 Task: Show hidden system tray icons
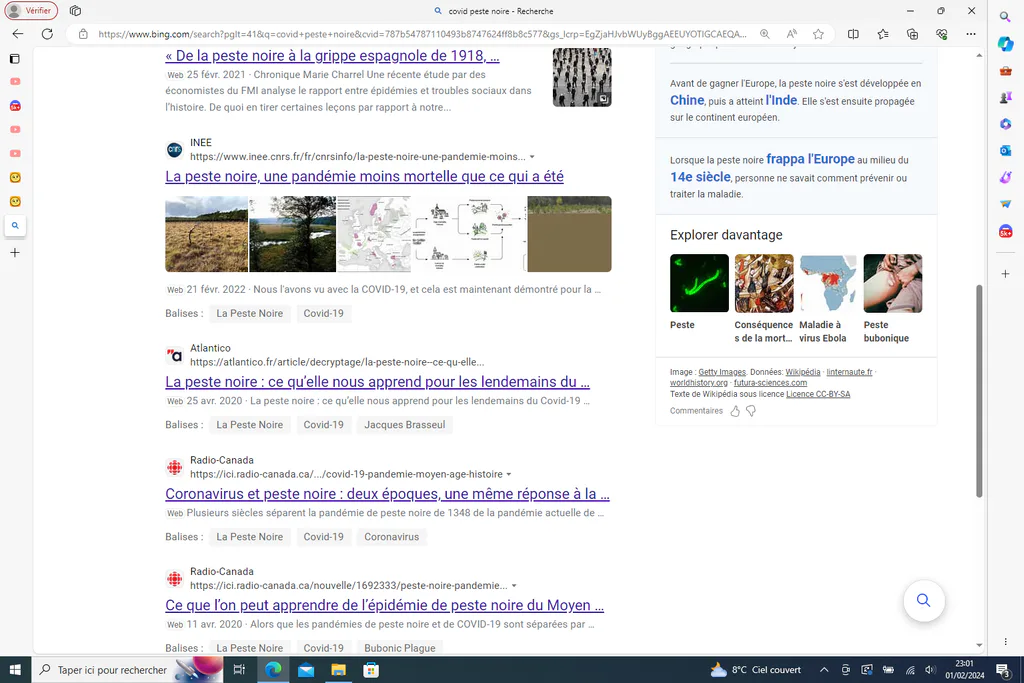point(824,670)
